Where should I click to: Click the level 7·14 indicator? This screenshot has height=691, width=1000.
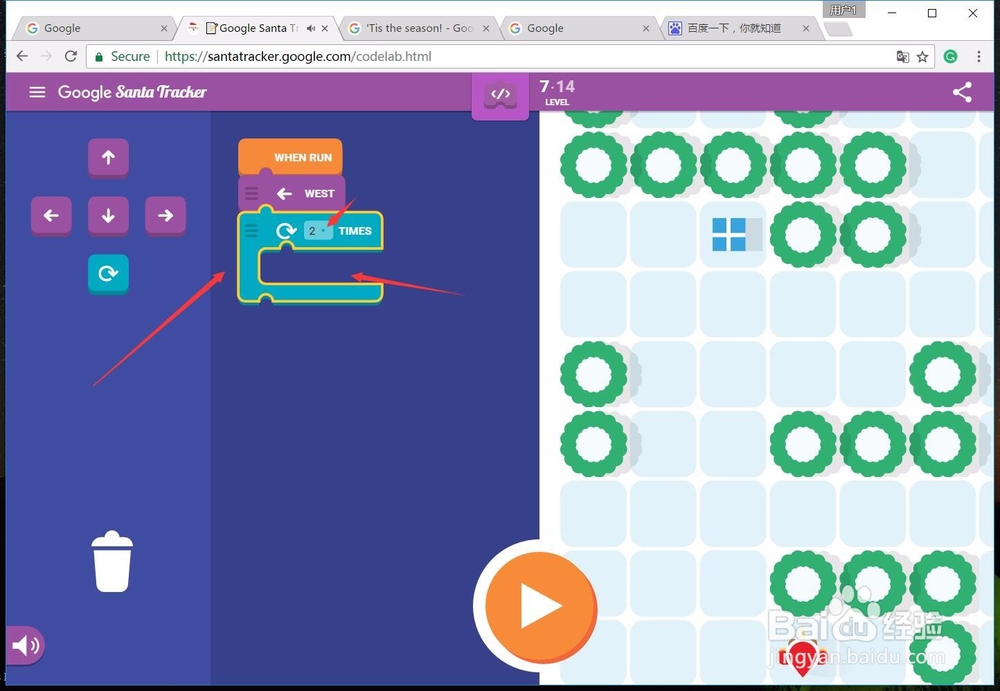tap(557, 92)
